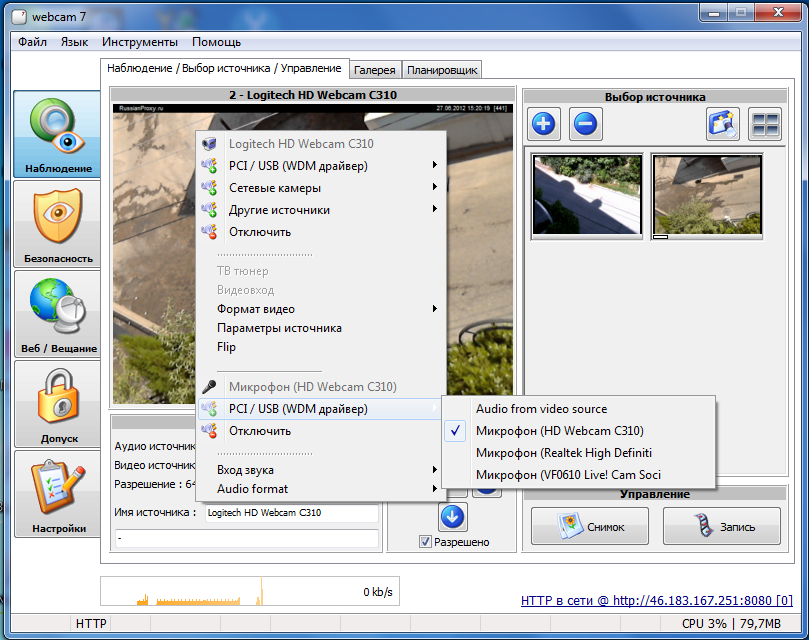
Task: Click Параметры источника menu entry
Action: pos(321,328)
